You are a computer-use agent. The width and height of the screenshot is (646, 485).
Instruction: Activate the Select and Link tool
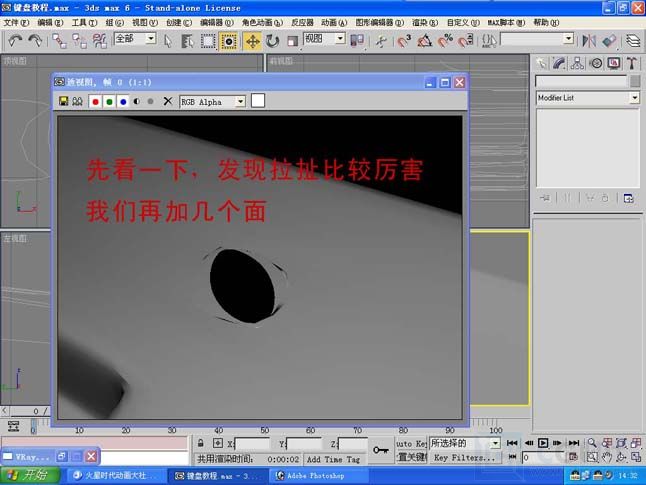(59, 41)
